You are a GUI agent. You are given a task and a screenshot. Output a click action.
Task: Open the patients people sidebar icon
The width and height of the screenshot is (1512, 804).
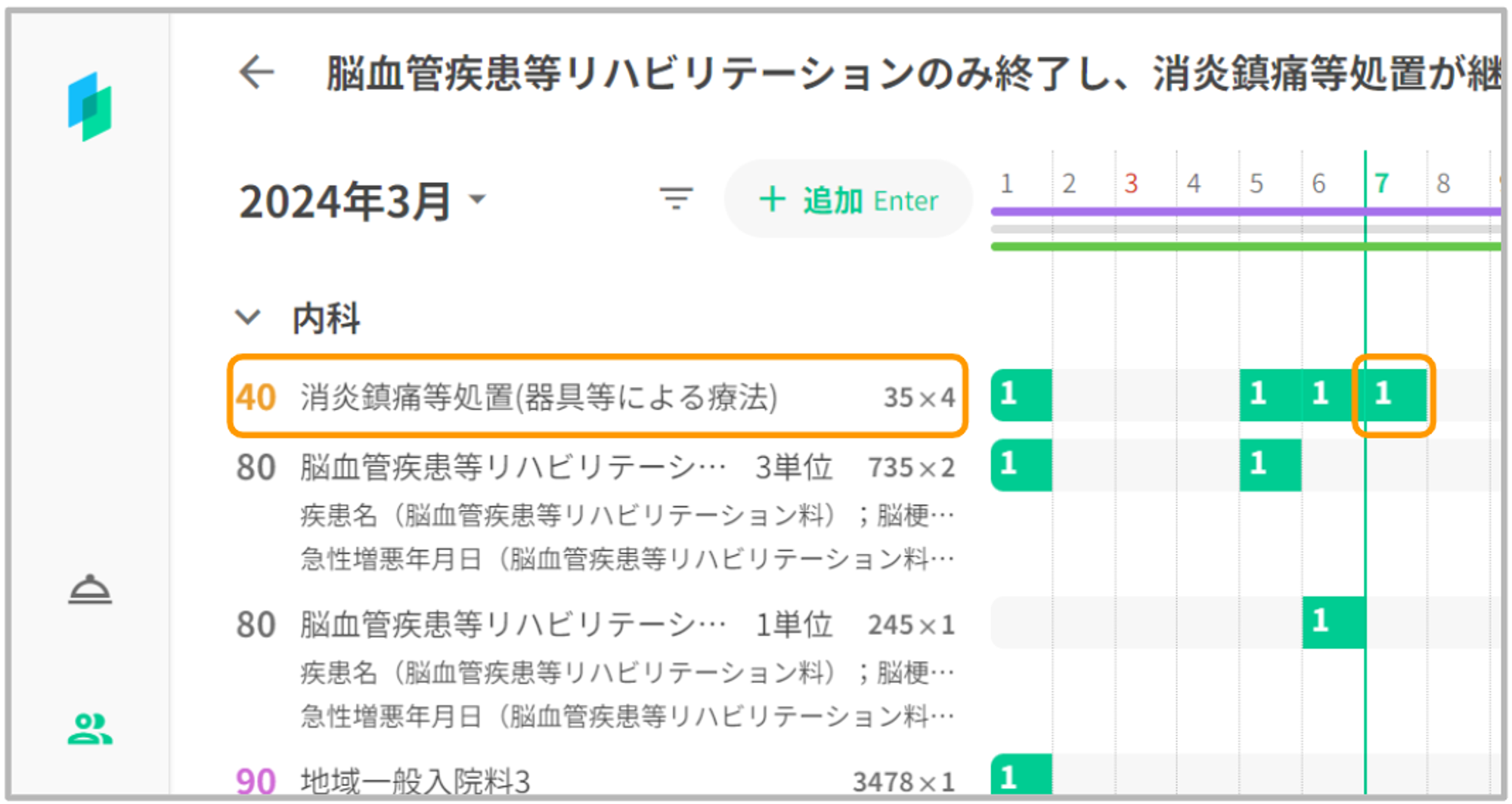(x=90, y=729)
